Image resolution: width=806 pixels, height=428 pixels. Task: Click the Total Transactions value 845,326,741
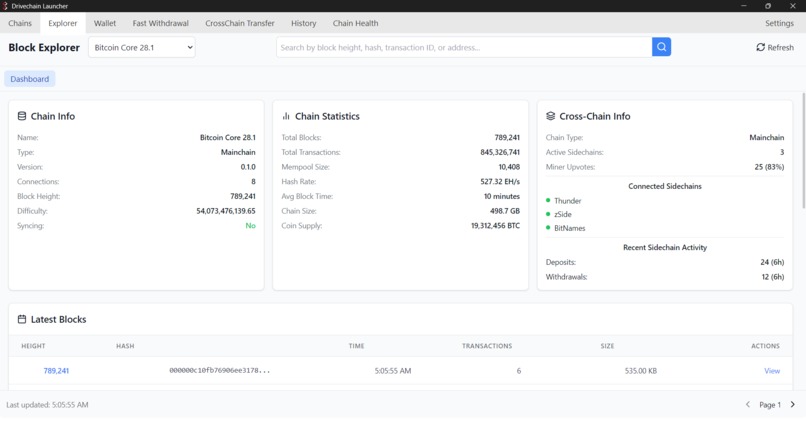(500, 152)
